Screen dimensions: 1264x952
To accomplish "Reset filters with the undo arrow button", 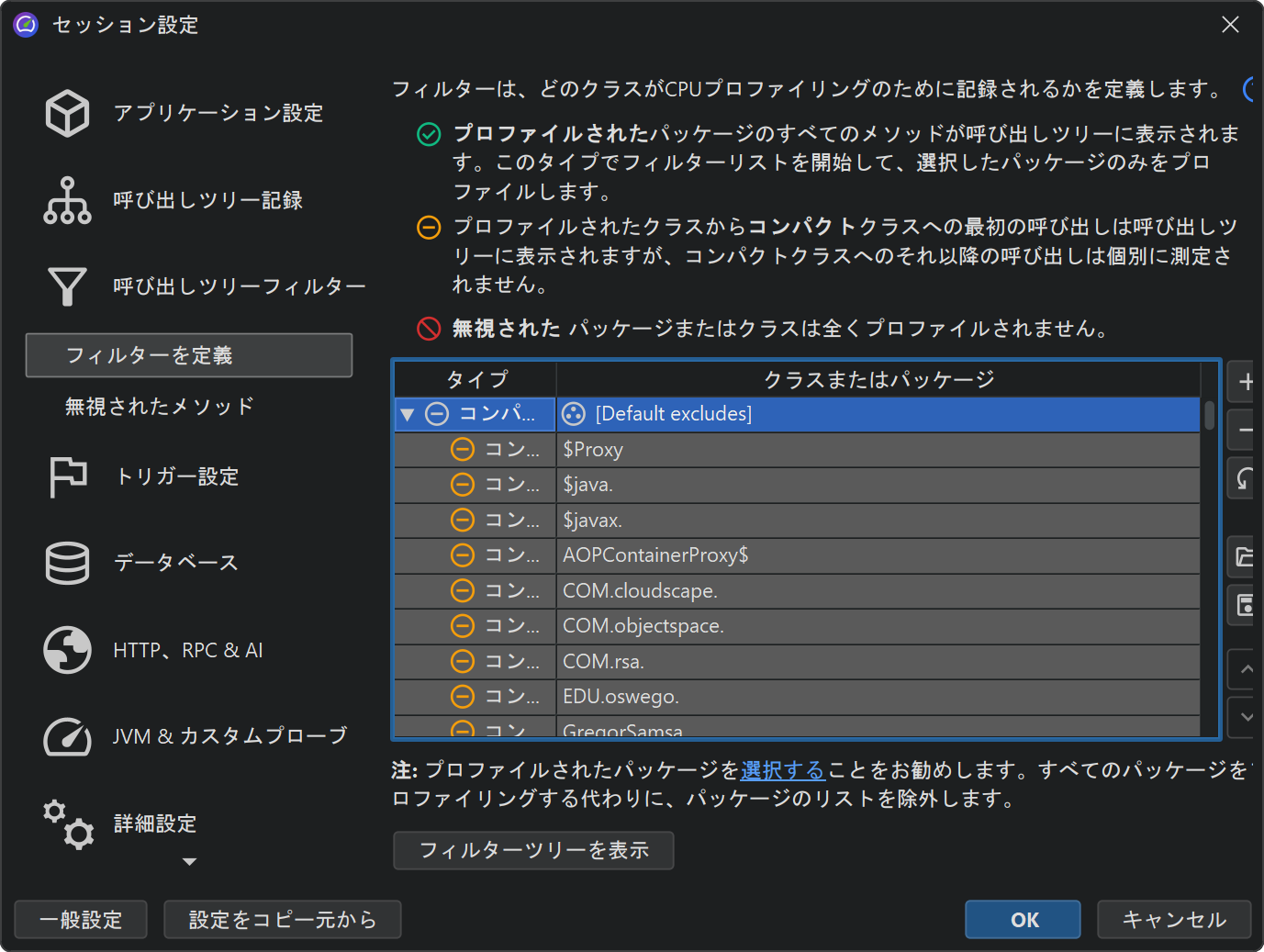I will click(x=1245, y=478).
